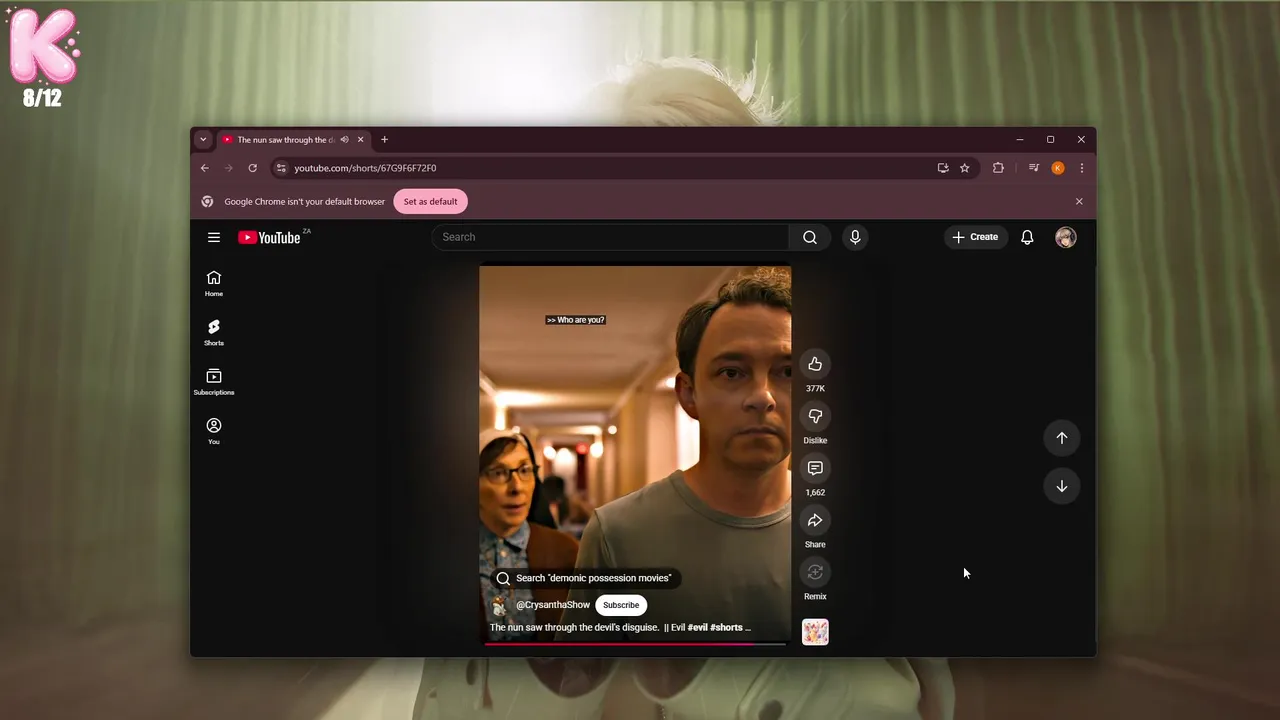
Task: Open the tab search dropdown arrow
Action: pos(203,140)
